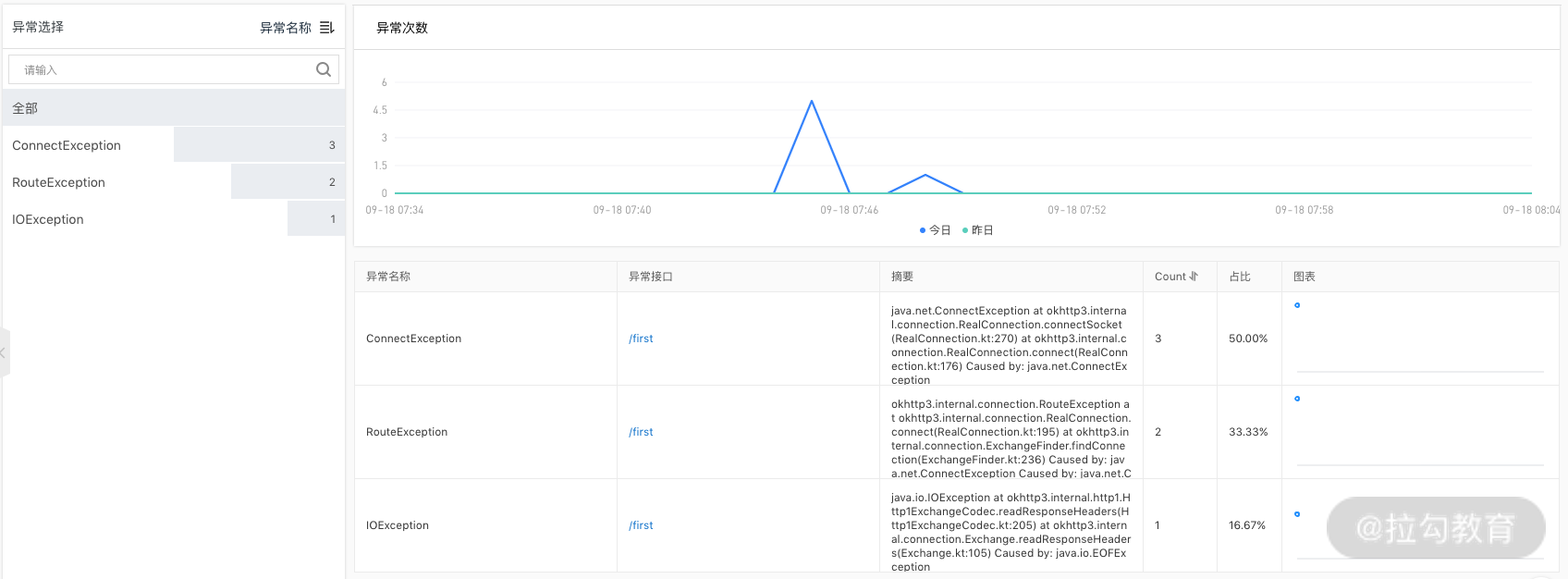Click RouteException row mini chart point
Image resolution: width=1568 pixels, height=579 pixels.
1297,399
